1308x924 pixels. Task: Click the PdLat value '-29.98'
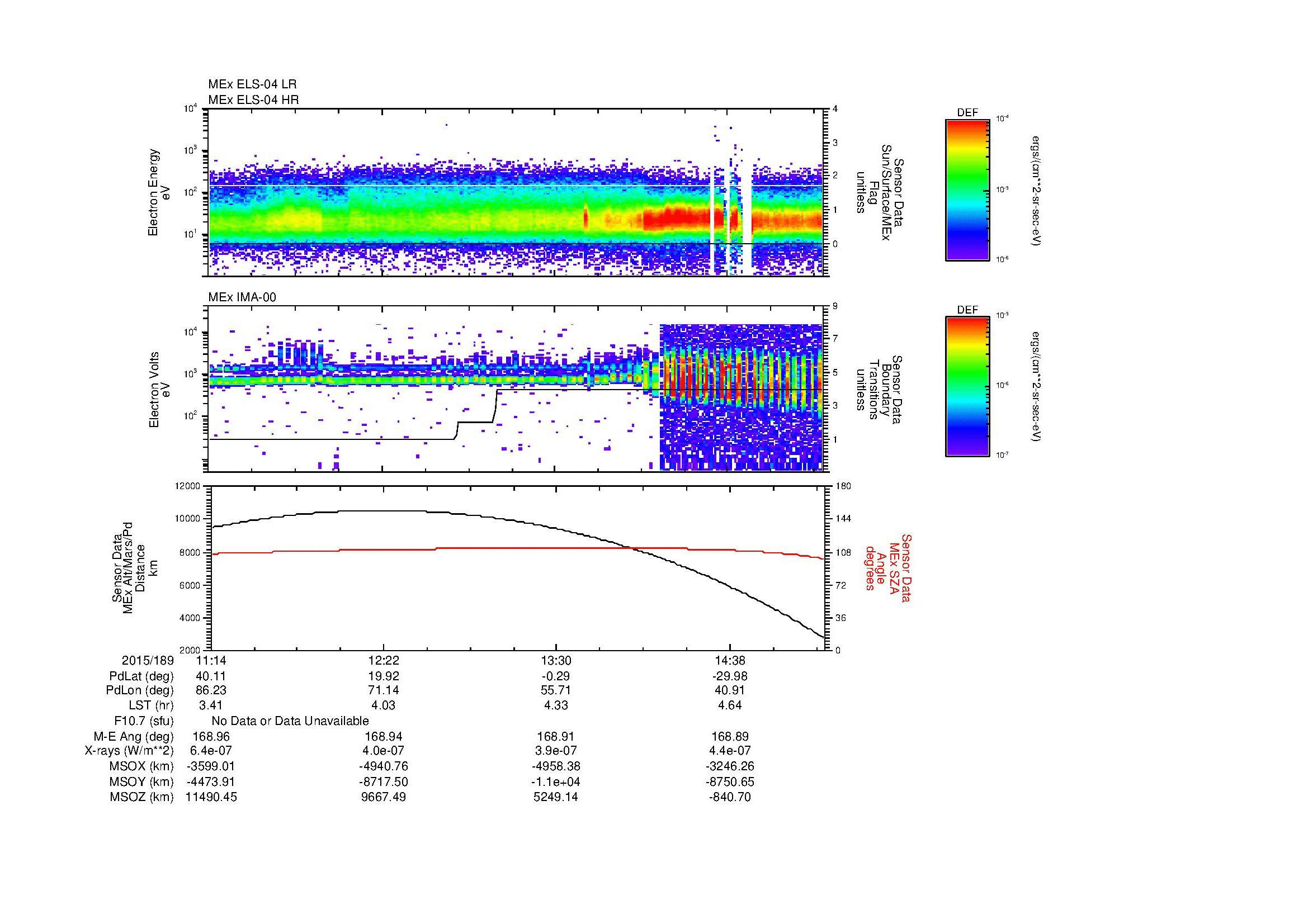pyautogui.click(x=730, y=676)
